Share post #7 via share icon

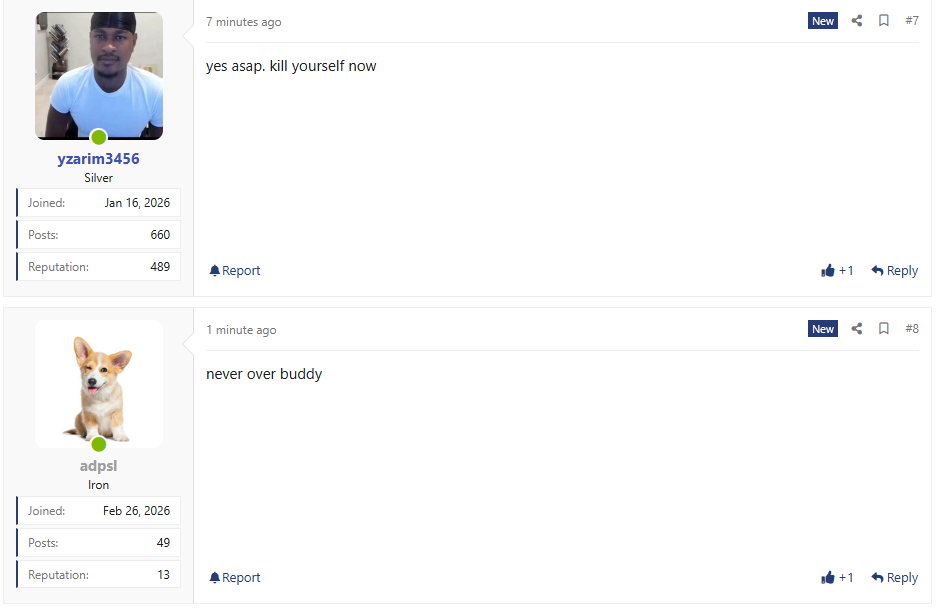coord(857,21)
